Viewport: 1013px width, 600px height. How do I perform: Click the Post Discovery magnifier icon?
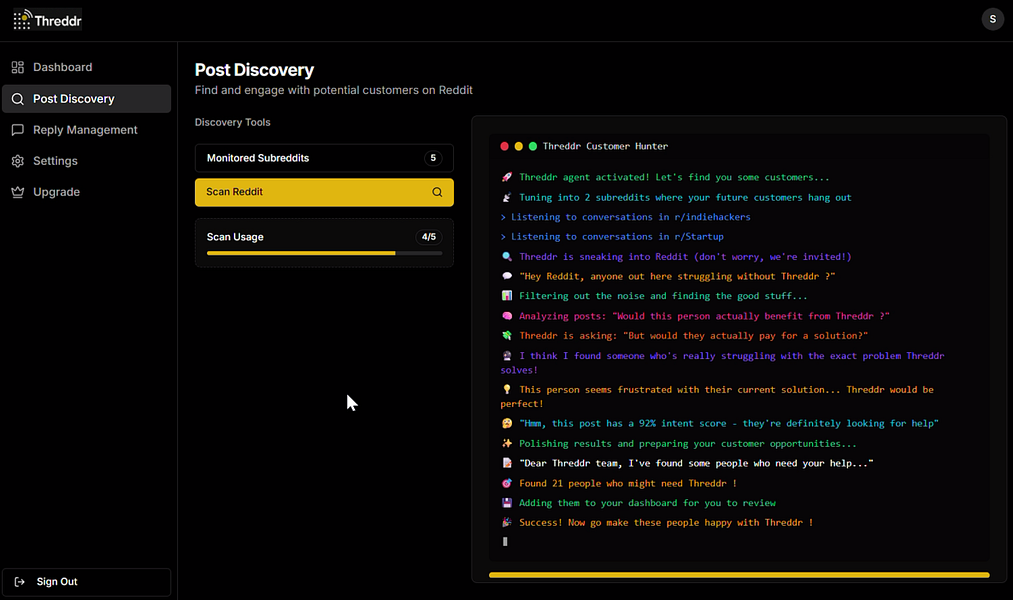click(x=17, y=99)
